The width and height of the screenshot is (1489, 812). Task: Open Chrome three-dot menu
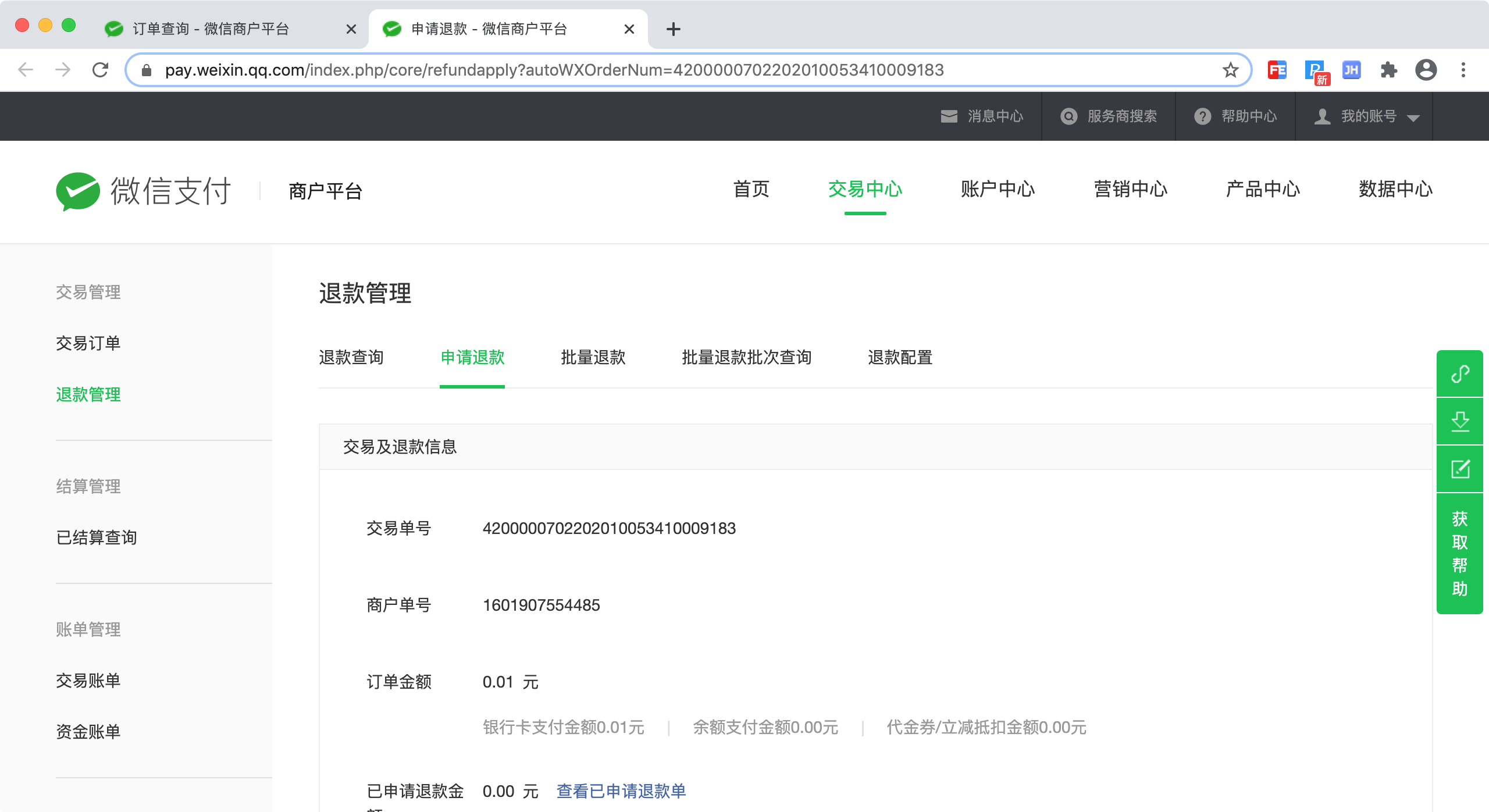[1463, 70]
